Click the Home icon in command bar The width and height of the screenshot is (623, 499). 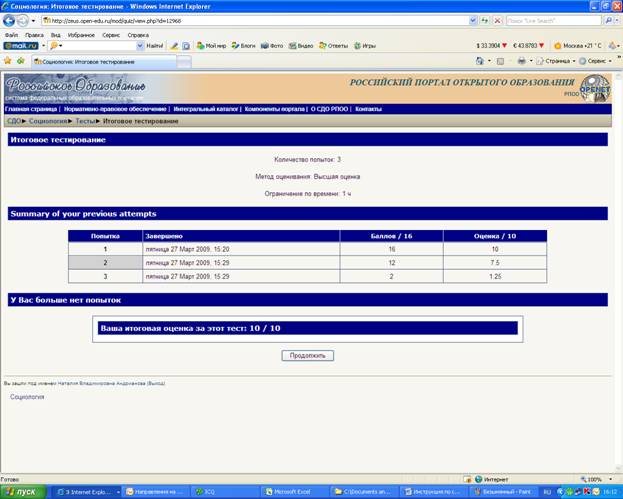click(480, 61)
